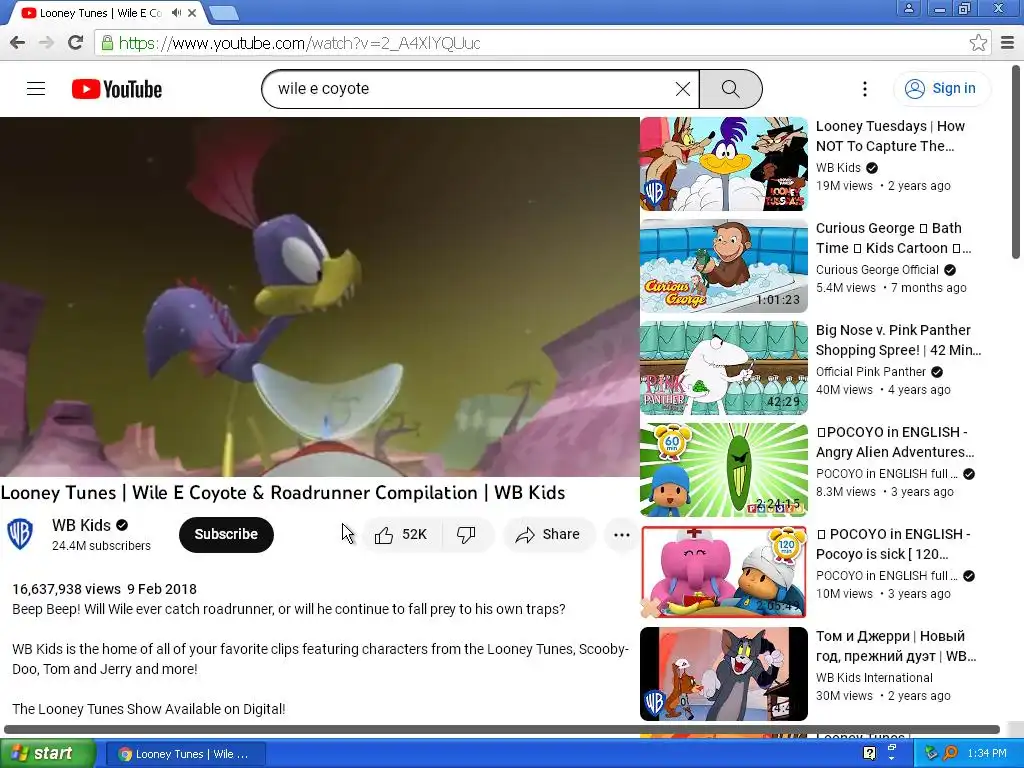1024x768 pixels.
Task: Open Looney Tuesdays How NOT To Capture title
Action: pos(890,136)
